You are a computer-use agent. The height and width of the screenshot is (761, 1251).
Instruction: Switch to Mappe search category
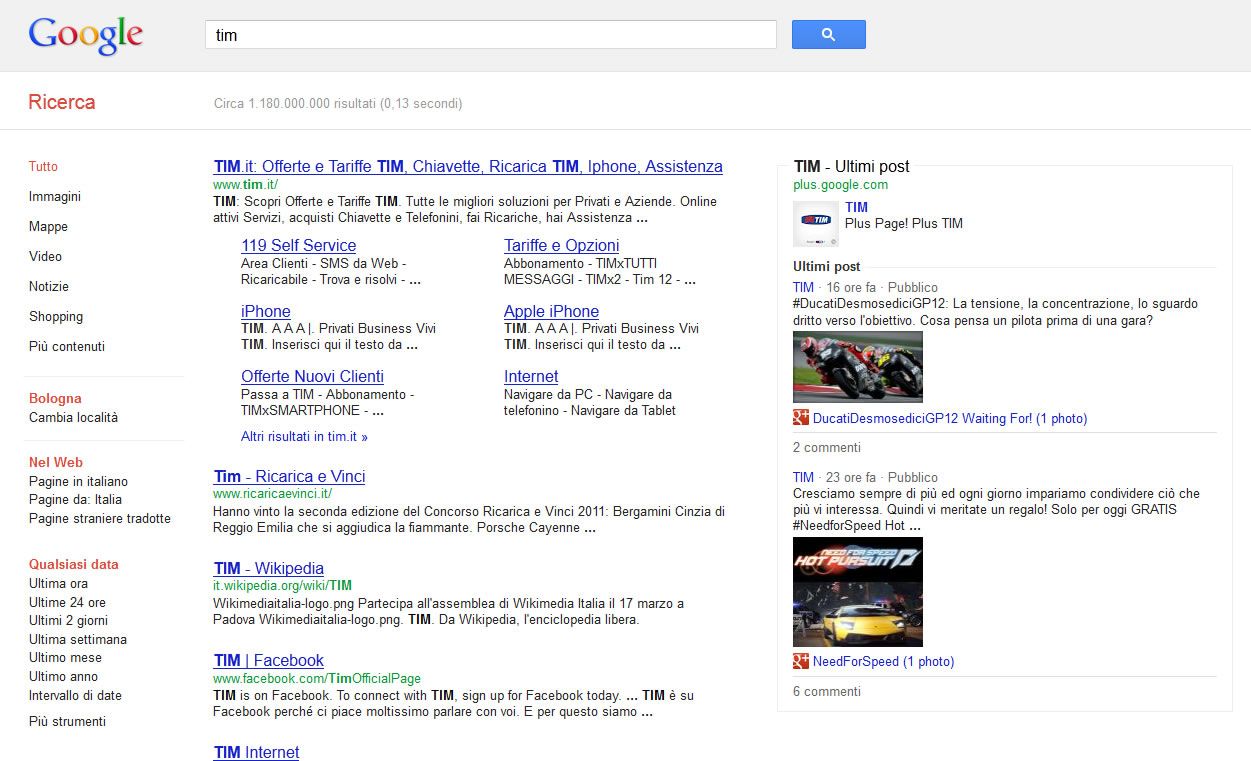48,227
